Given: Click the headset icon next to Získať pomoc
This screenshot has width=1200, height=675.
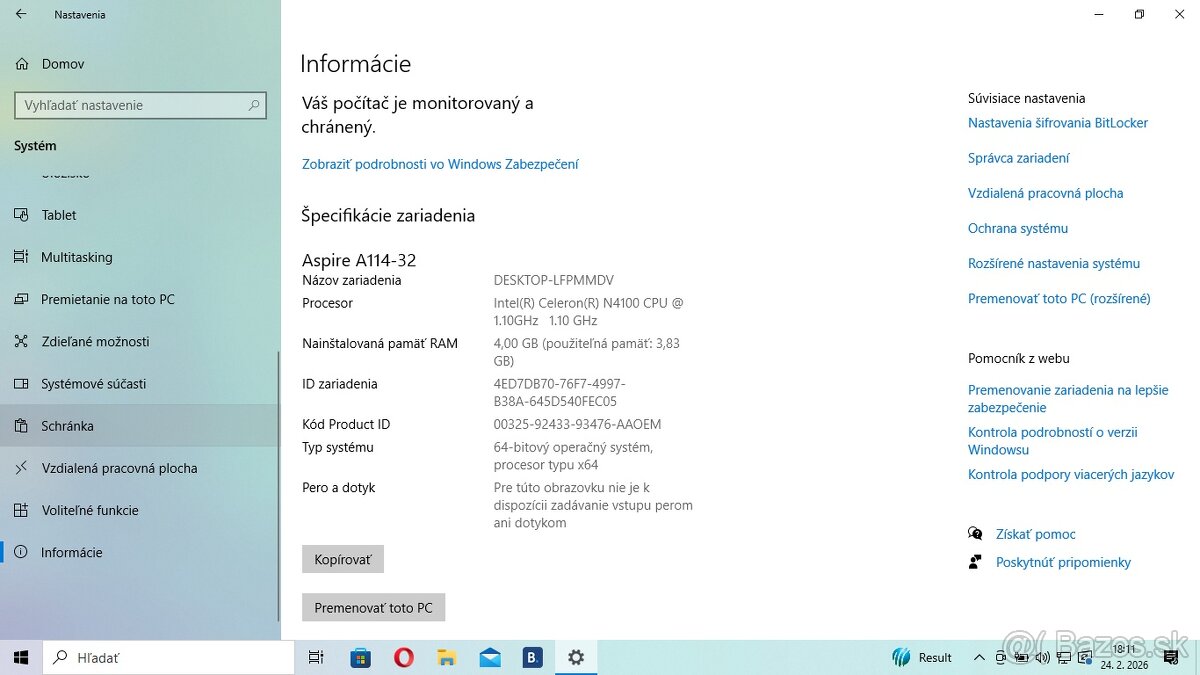Looking at the screenshot, I should click(975, 533).
